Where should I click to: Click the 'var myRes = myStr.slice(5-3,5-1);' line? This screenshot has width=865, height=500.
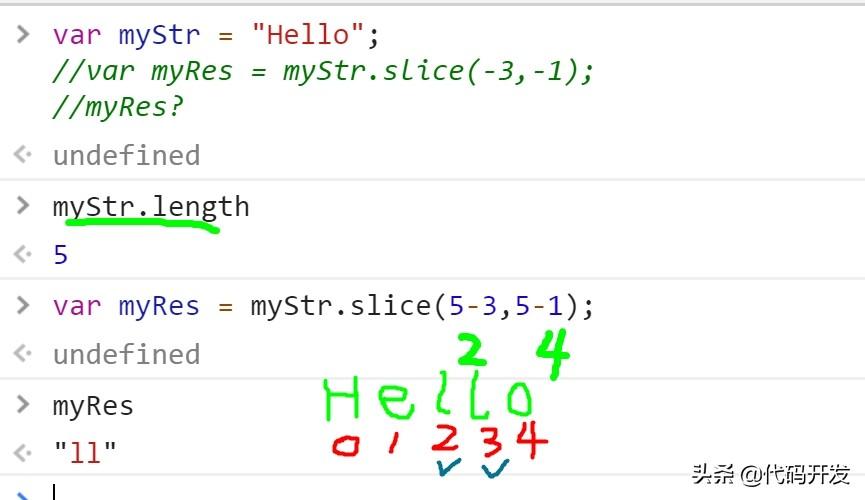click(x=323, y=306)
